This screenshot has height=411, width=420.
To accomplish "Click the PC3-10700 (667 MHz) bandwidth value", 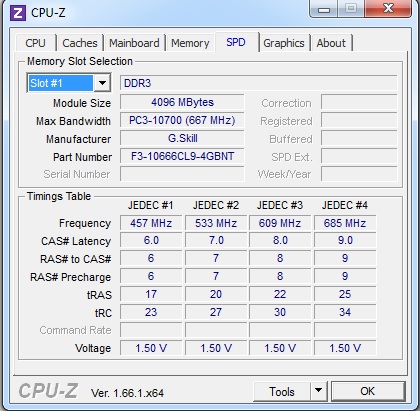I will [182, 120].
